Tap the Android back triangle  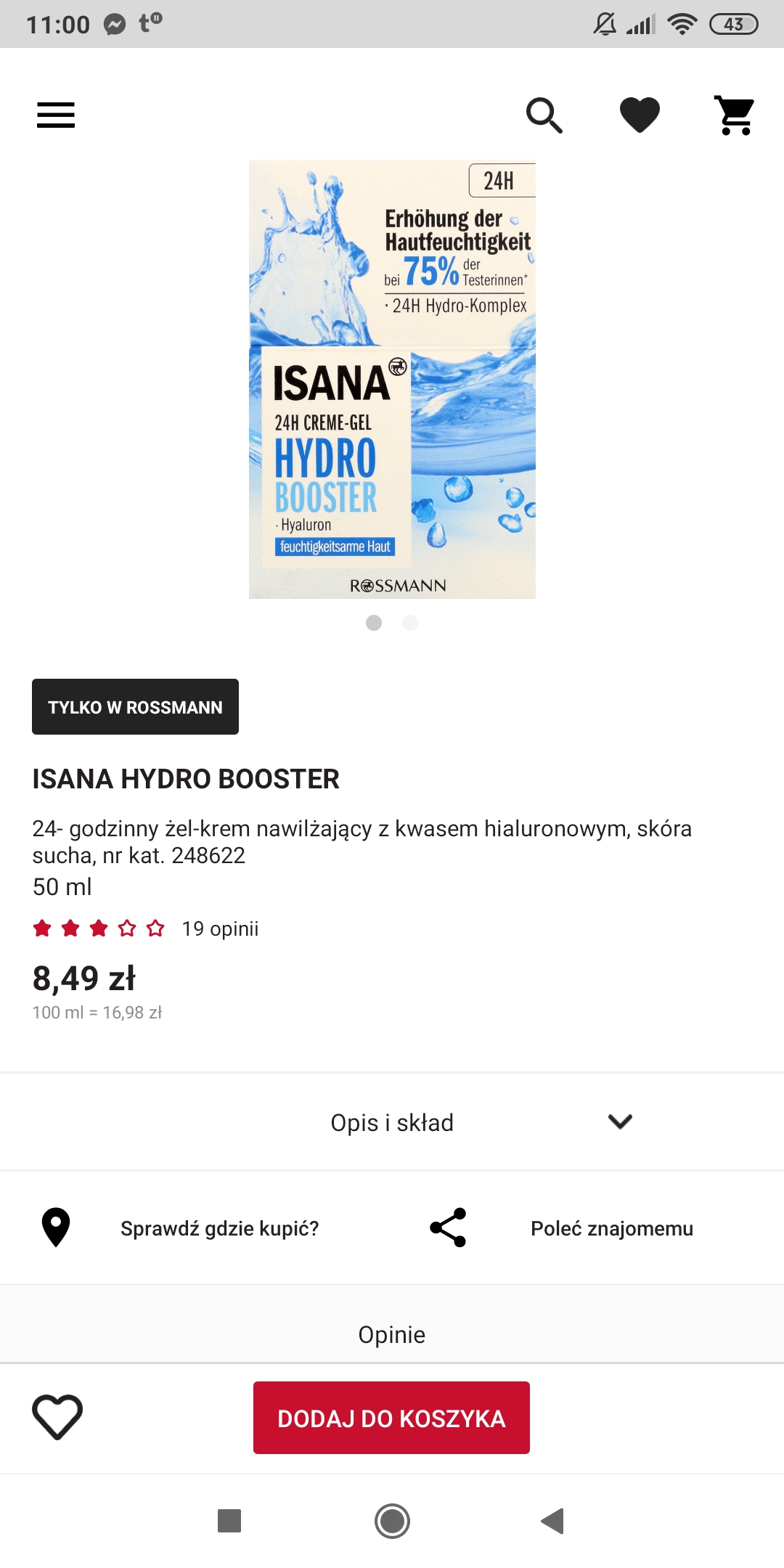[x=552, y=1521]
